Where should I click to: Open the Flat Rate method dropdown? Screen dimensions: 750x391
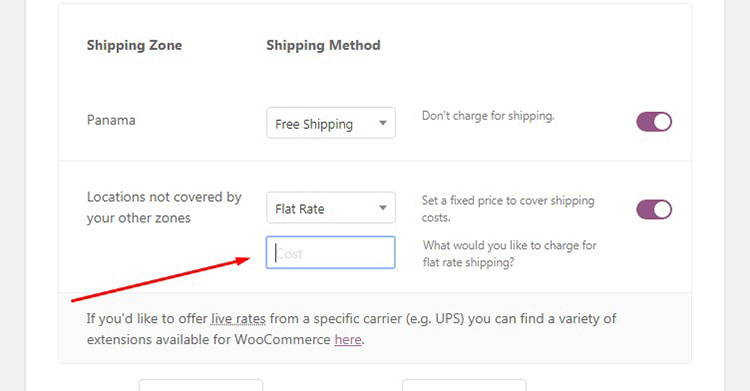point(331,208)
